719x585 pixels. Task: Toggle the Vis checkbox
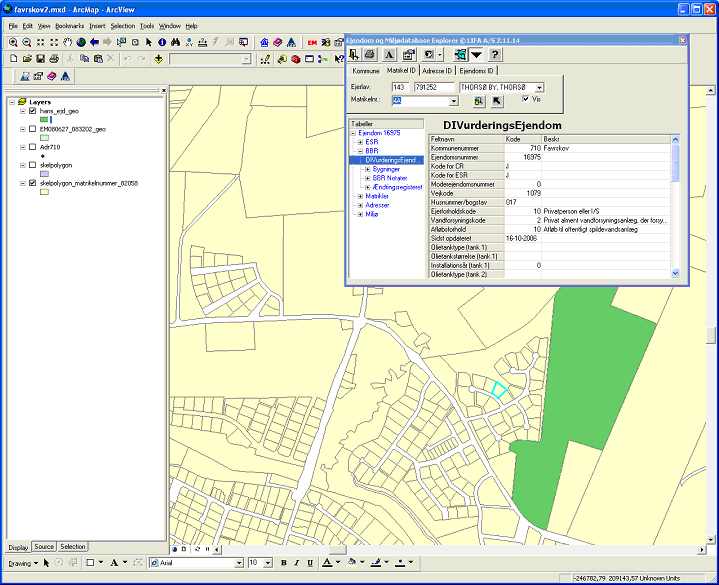(x=525, y=99)
